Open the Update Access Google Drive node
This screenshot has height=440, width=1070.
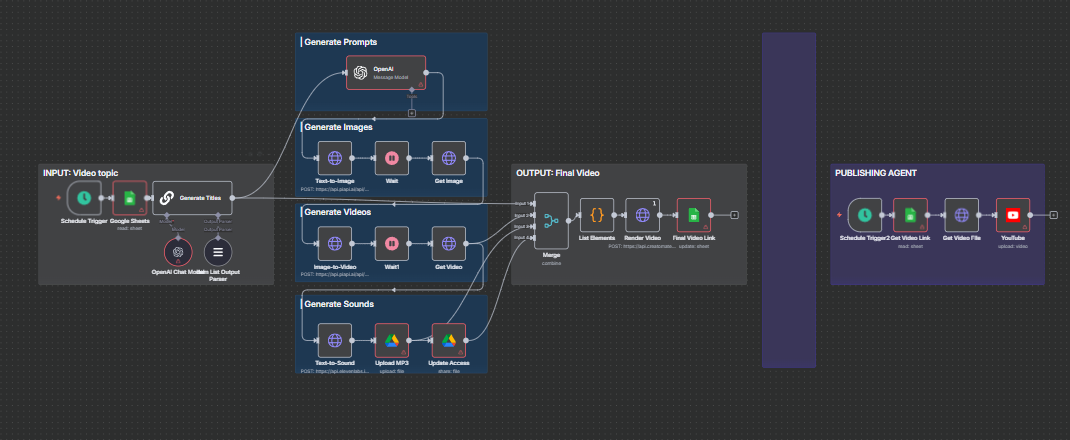tap(449, 340)
